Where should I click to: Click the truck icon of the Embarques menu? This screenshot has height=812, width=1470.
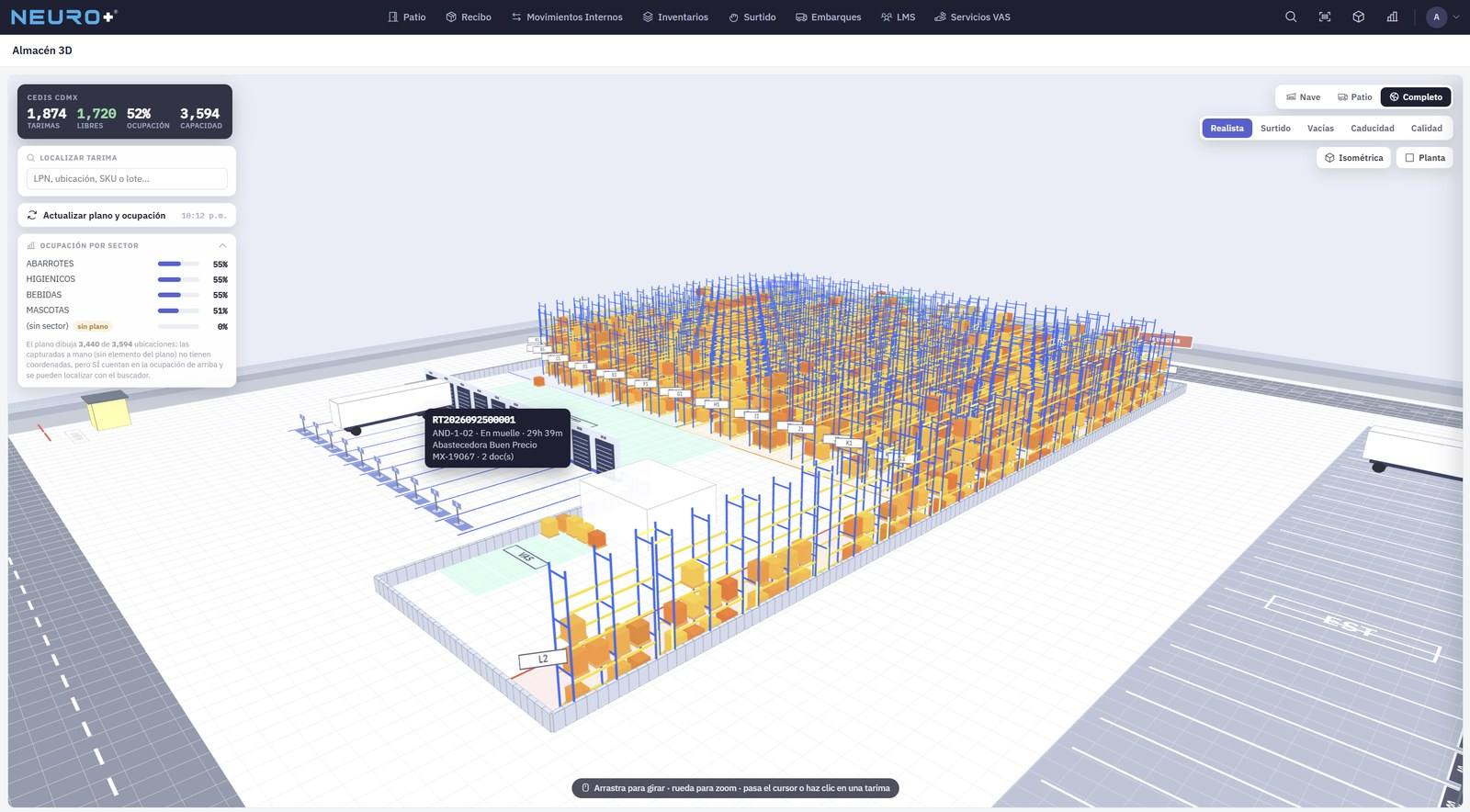(801, 17)
